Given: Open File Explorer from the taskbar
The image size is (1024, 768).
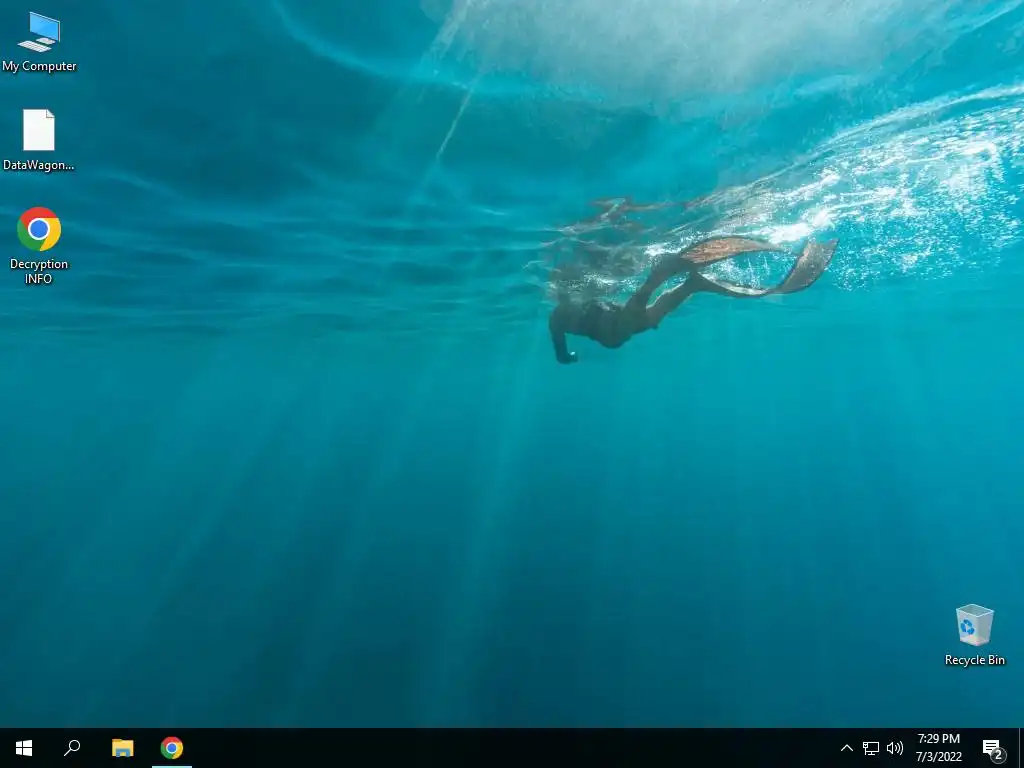Looking at the screenshot, I should (122, 748).
